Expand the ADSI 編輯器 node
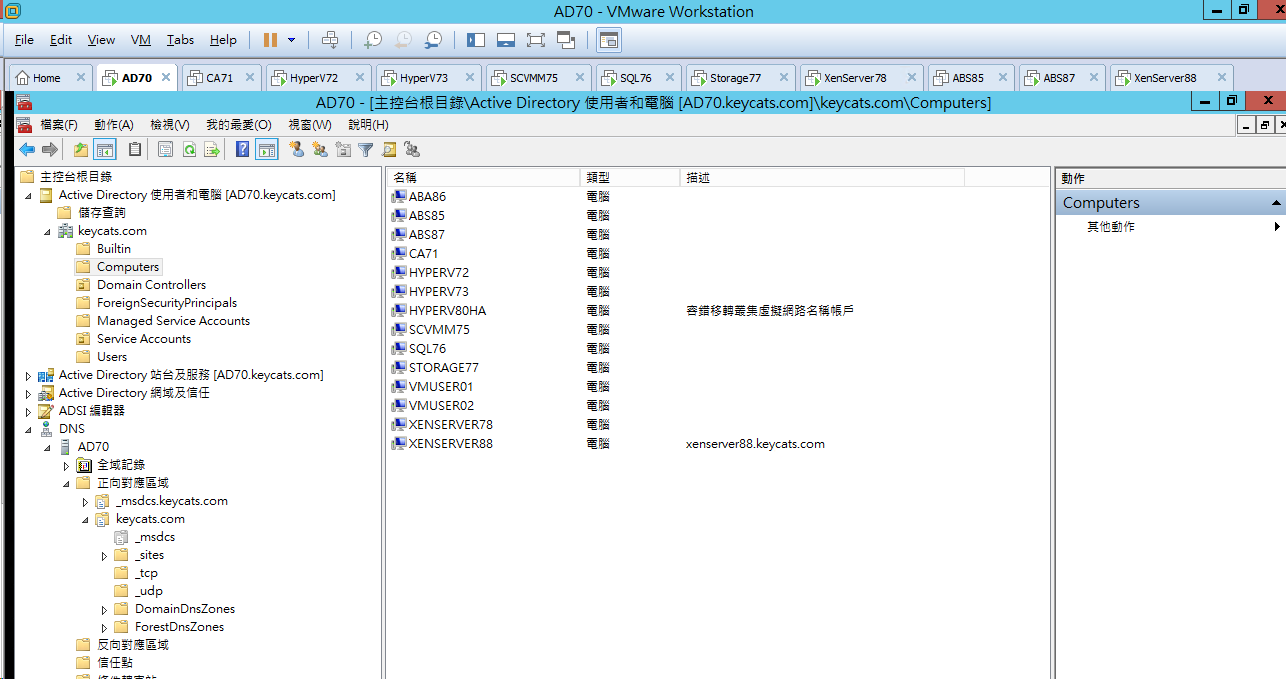The image size is (1286, 679). point(28,411)
